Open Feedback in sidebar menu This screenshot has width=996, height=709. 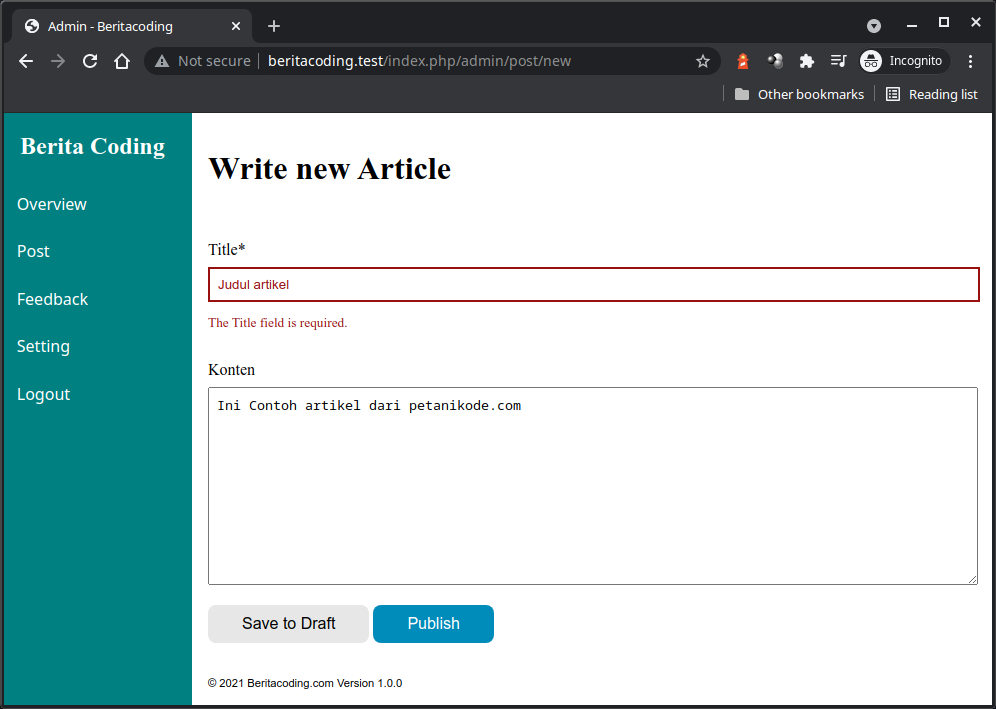pyautogui.click(x=52, y=299)
